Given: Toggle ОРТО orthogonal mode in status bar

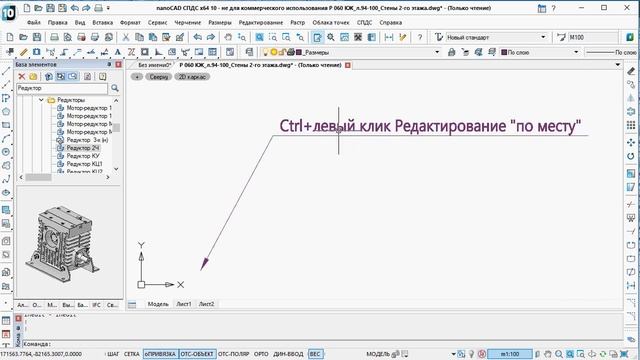Looking at the screenshot, I should point(261,354).
